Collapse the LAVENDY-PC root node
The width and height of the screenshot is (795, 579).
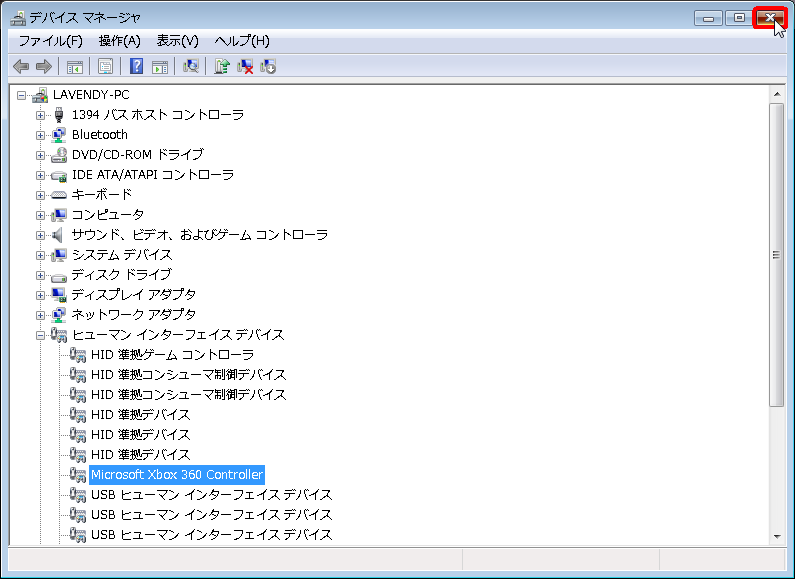coord(21,95)
